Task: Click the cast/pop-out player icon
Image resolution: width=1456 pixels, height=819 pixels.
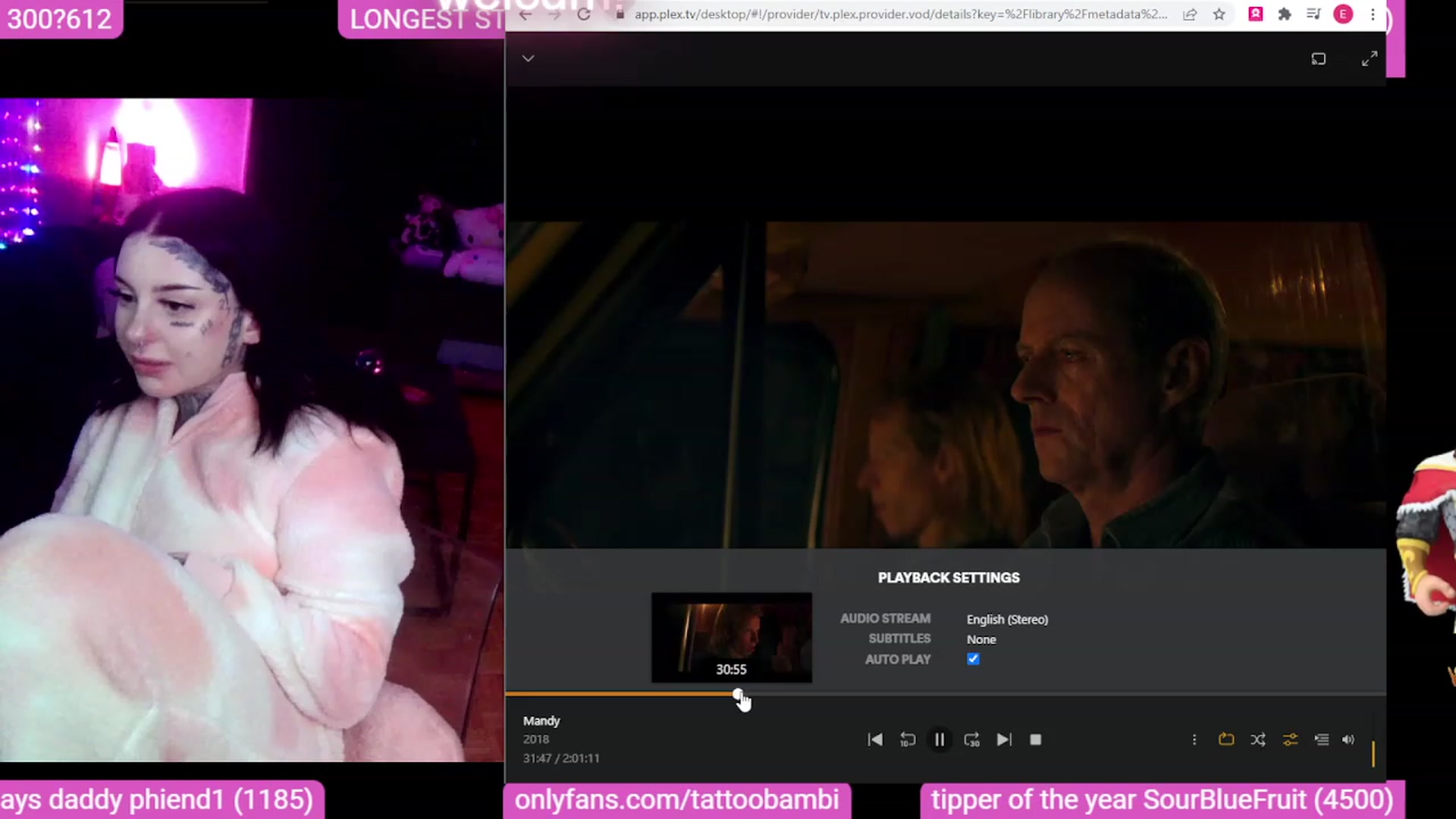Action: tap(1319, 59)
